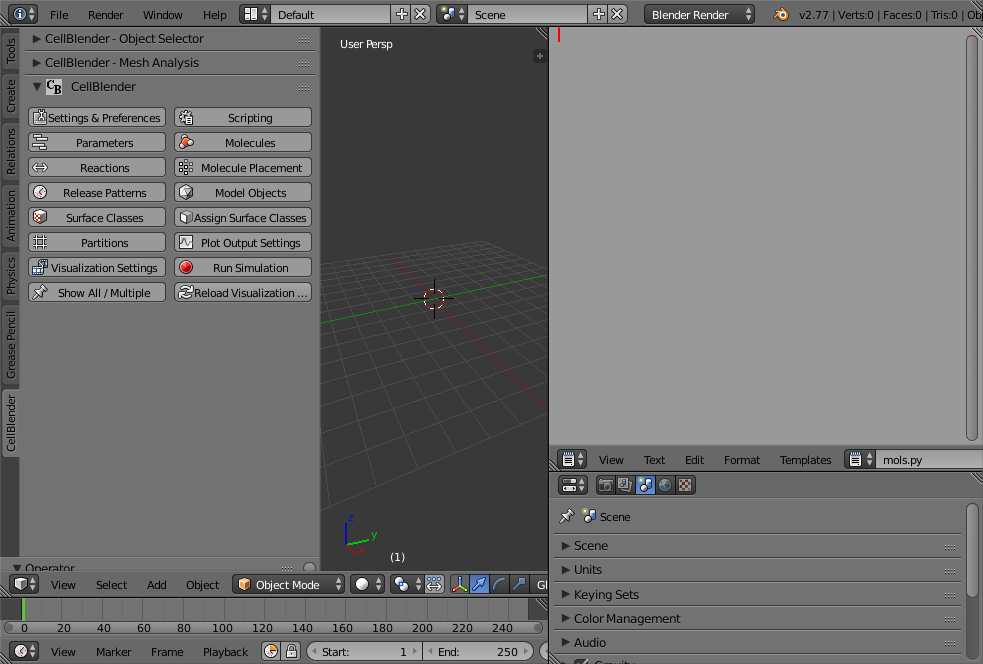Open viewport shading dropdown
The image size is (983, 664).
point(367,584)
